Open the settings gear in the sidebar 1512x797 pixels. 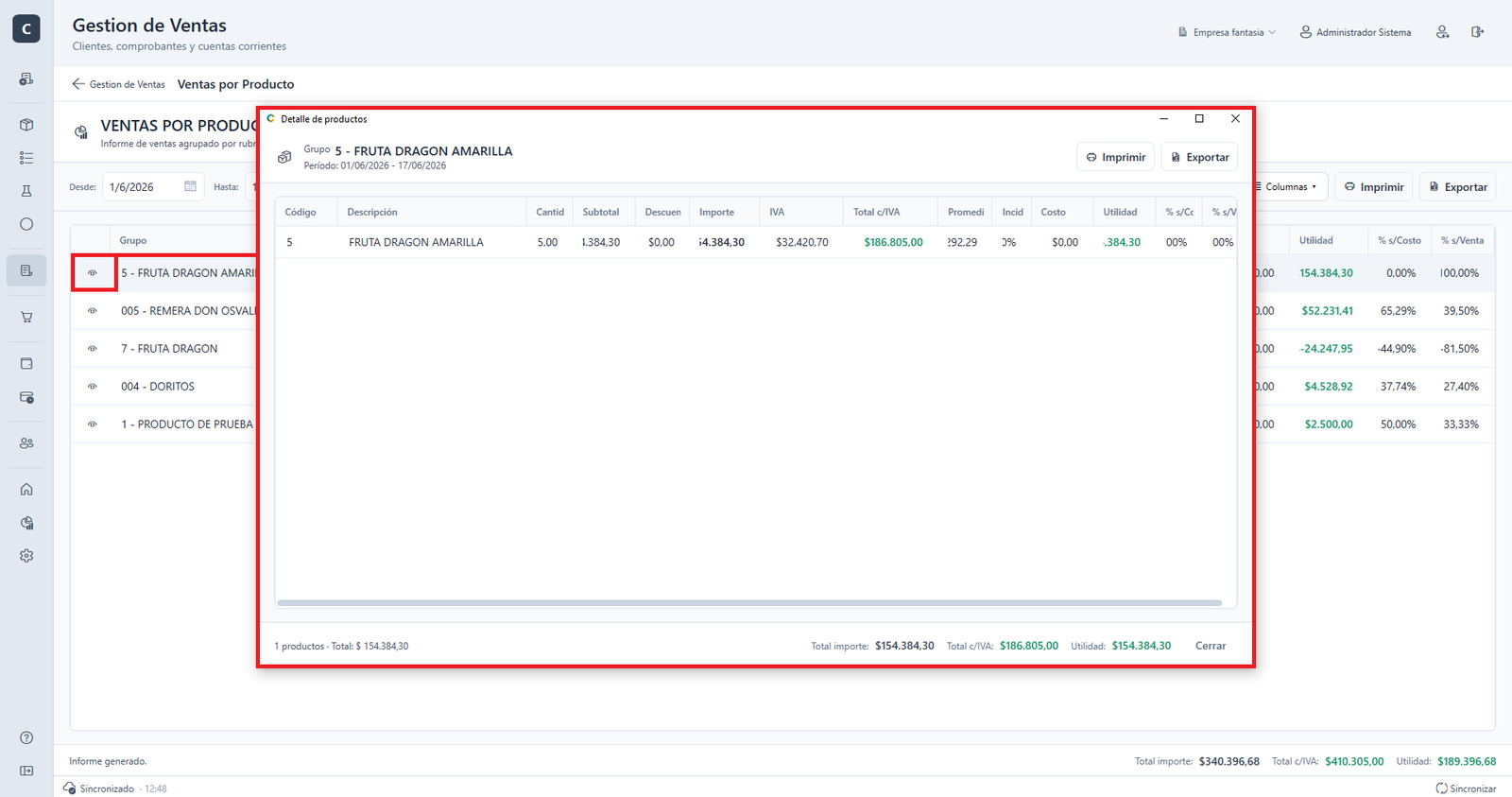[x=26, y=556]
